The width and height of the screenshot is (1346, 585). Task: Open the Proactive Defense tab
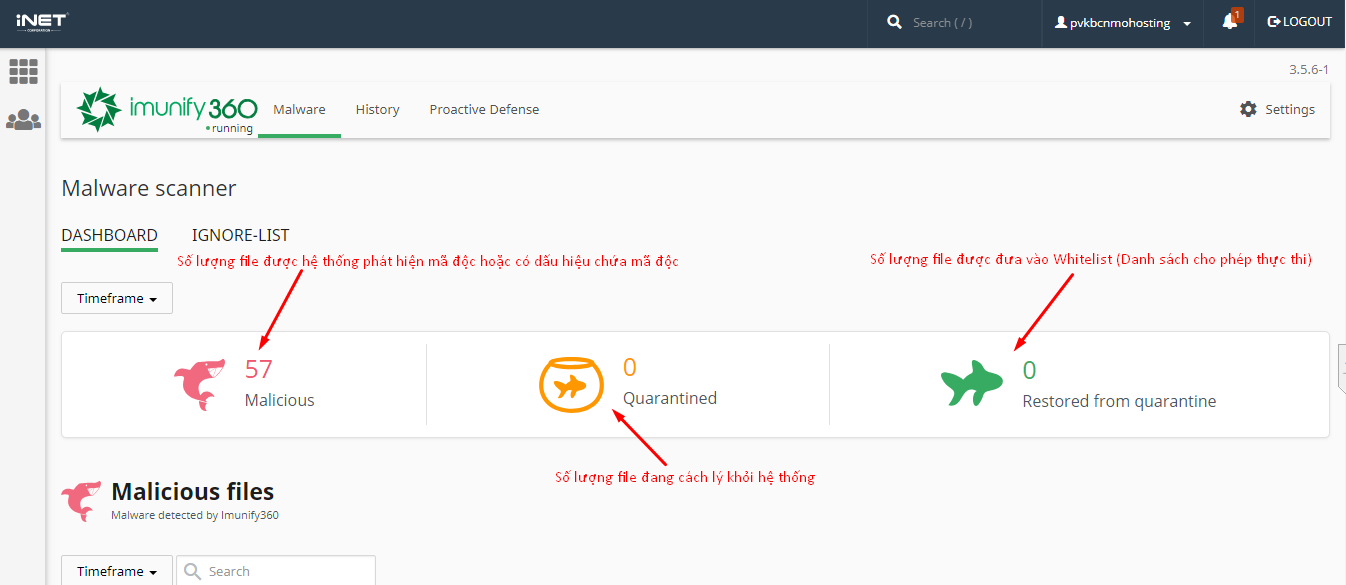click(484, 109)
